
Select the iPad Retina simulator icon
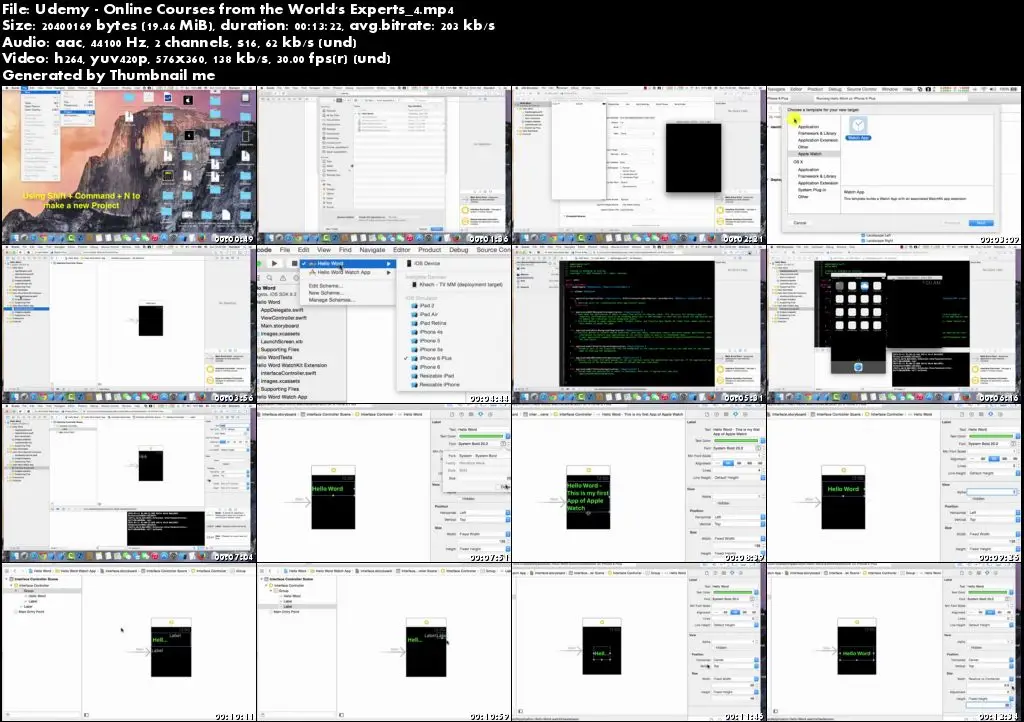click(x=414, y=323)
